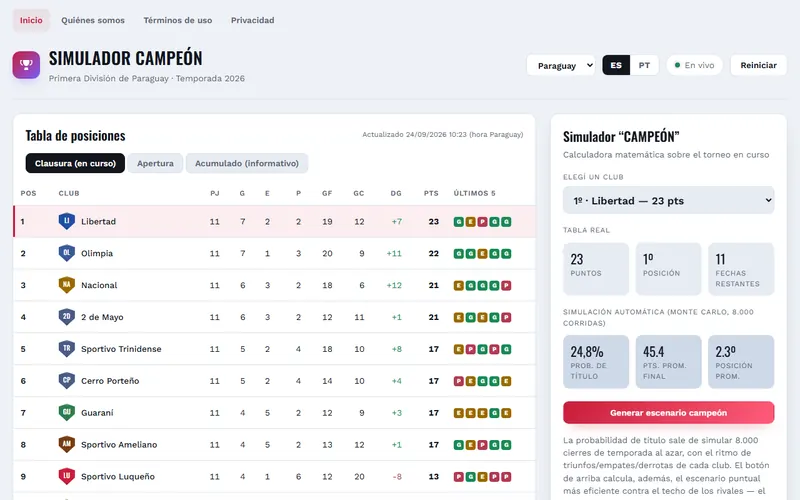The image size is (800, 500).
Task: Click the Nacional club shield icon
Action: pyautogui.click(x=67, y=285)
